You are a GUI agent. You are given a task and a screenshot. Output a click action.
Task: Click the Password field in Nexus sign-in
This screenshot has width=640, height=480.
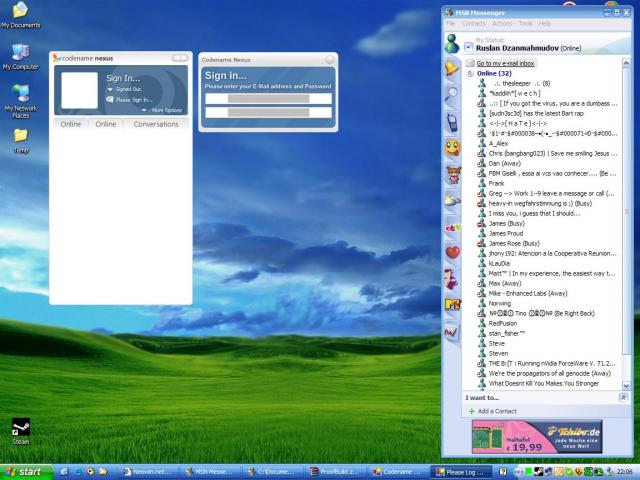pyautogui.click(x=268, y=112)
